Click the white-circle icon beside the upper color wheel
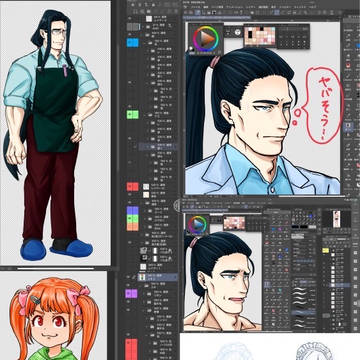 [238, 32]
